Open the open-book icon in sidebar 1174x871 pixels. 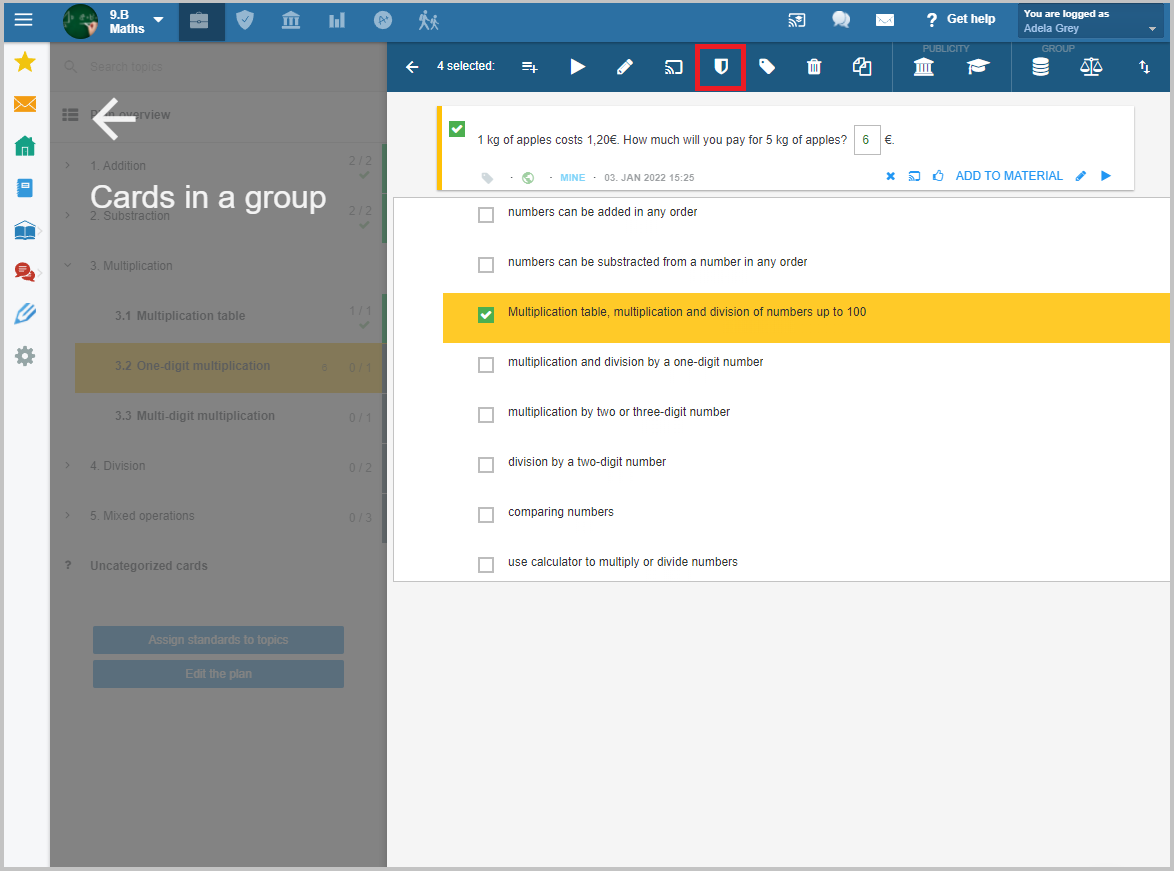click(25, 230)
